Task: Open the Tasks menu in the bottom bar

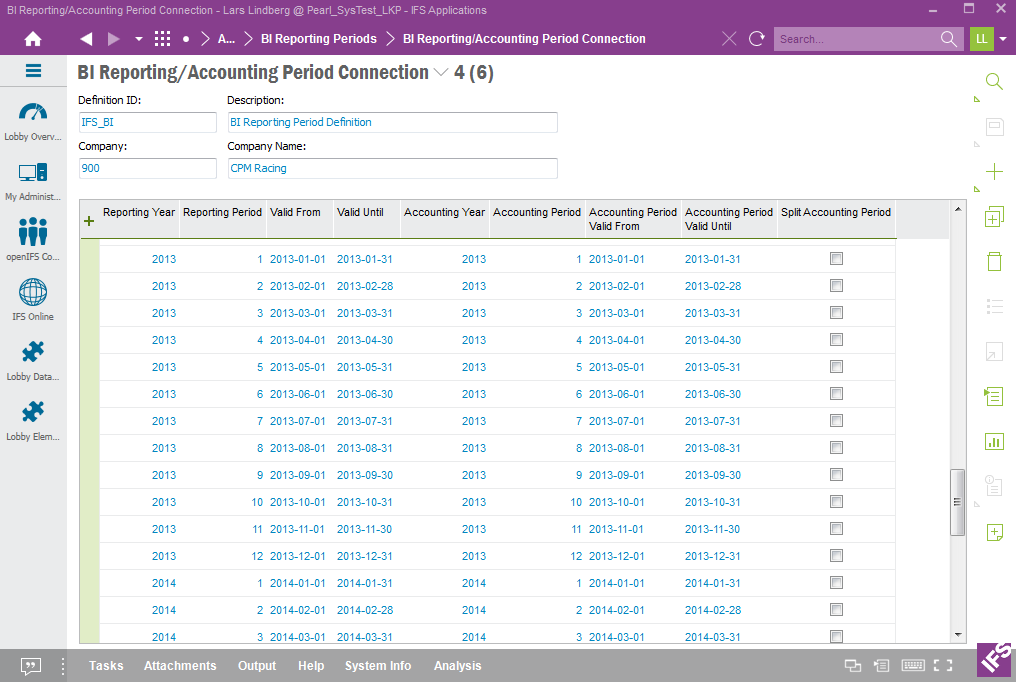Action: [106, 666]
